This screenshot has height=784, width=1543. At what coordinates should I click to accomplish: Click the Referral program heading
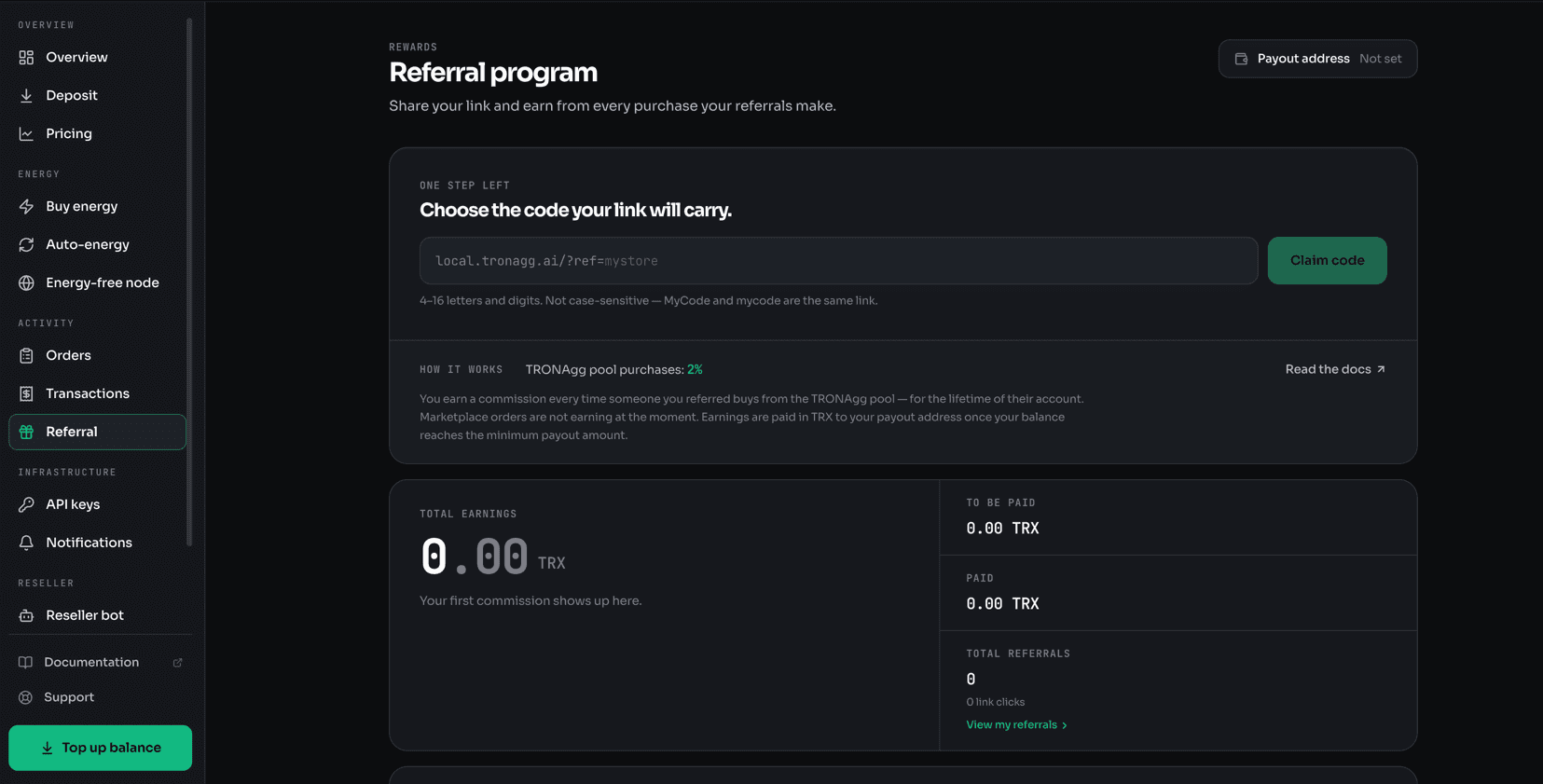pos(493,72)
